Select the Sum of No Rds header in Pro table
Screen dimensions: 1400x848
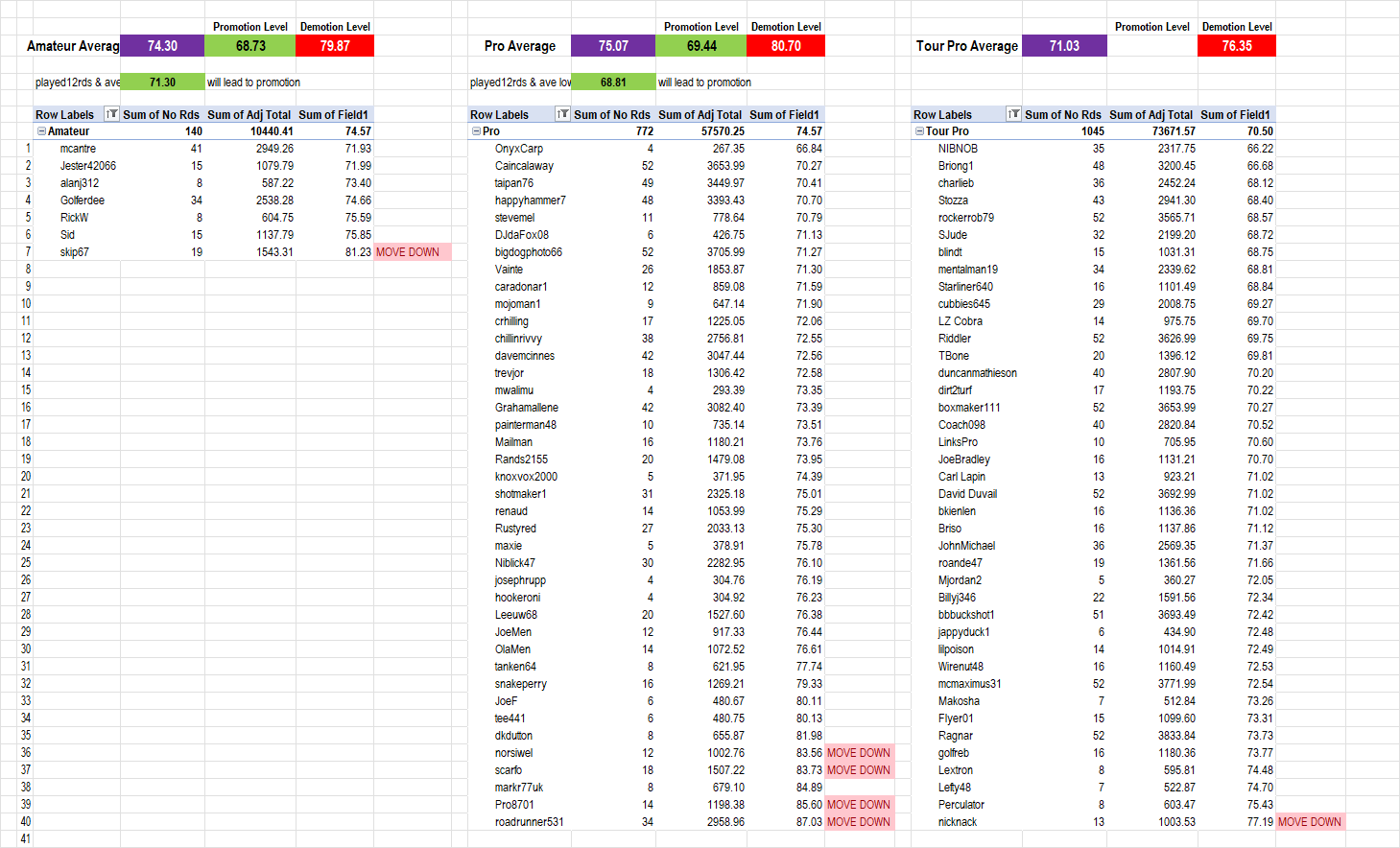click(x=612, y=114)
